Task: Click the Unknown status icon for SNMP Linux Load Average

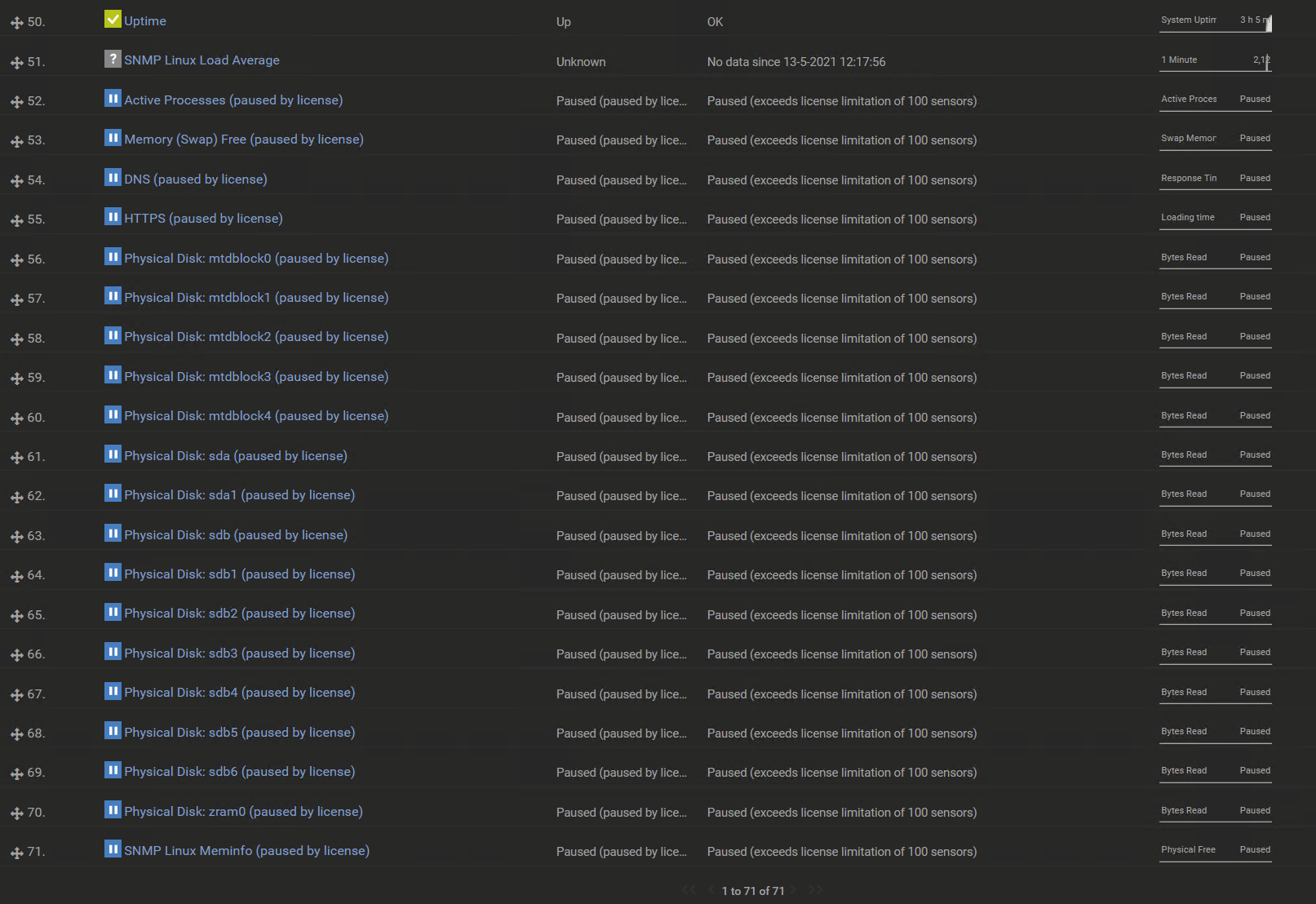Action: point(113,59)
